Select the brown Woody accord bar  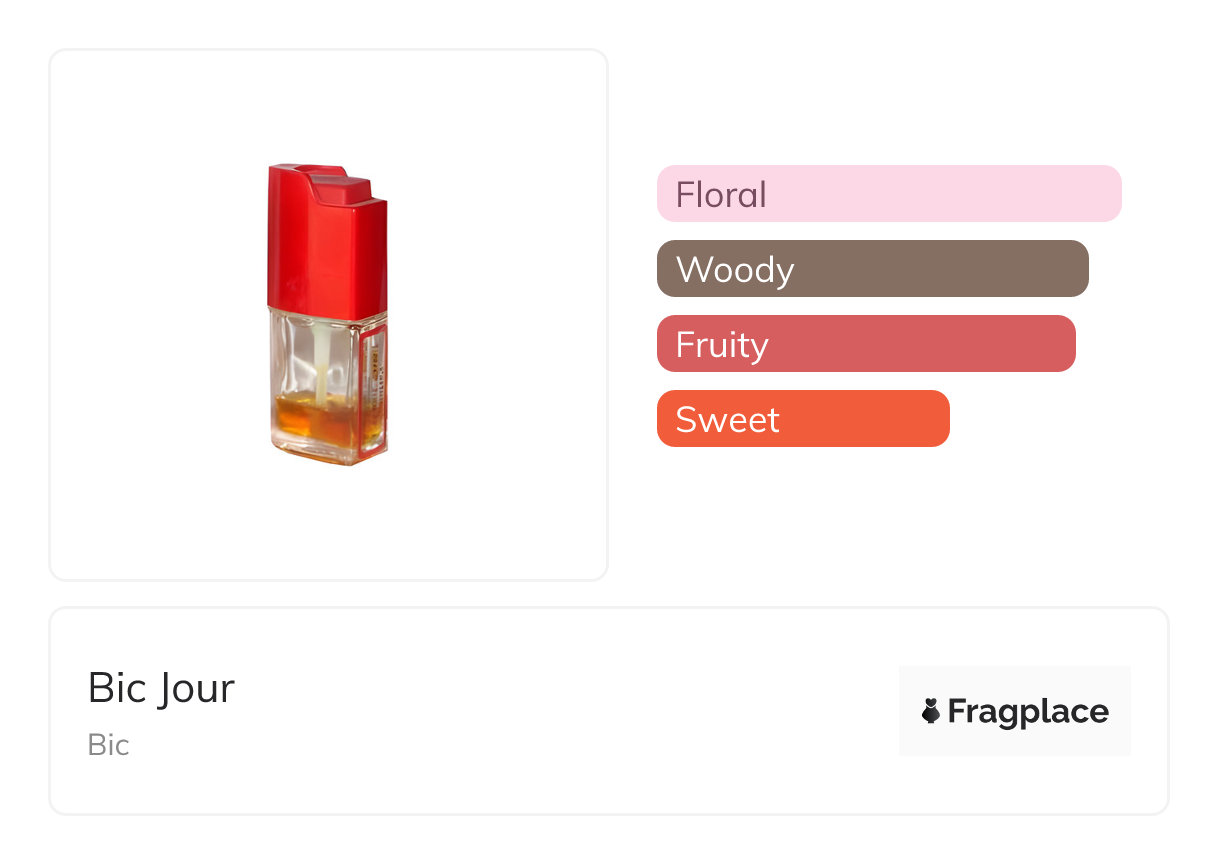pos(872,268)
